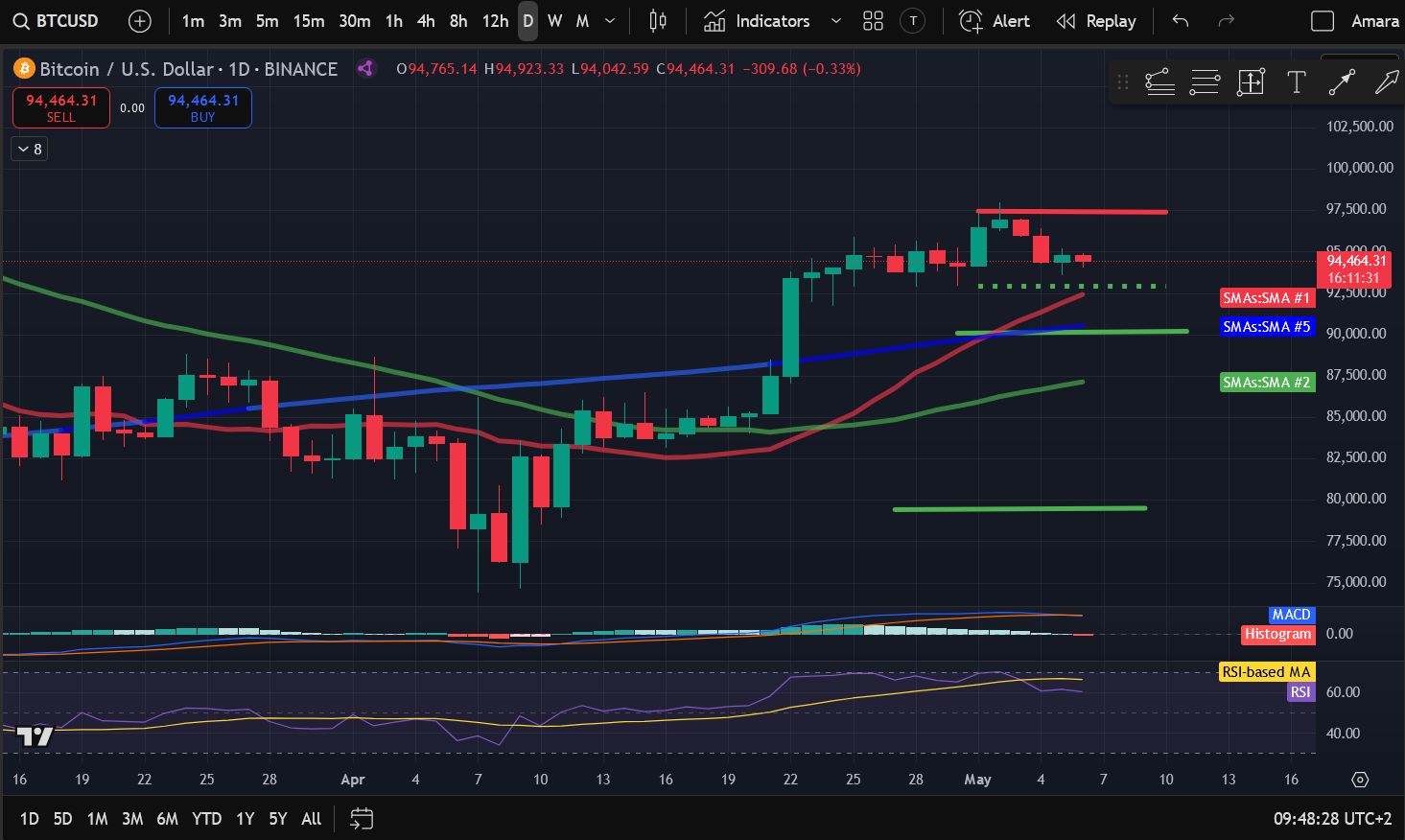1405x840 pixels.
Task: Open the indicator templates grid icon
Action: [x=873, y=21]
